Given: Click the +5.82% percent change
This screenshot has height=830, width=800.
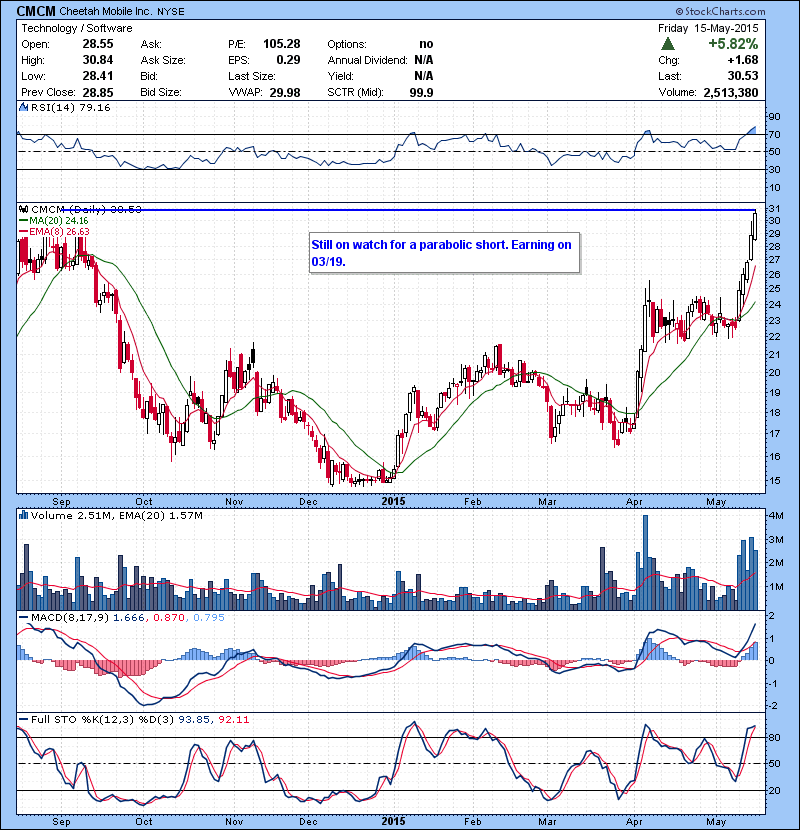Looking at the screenshot, I should point(733,43).
